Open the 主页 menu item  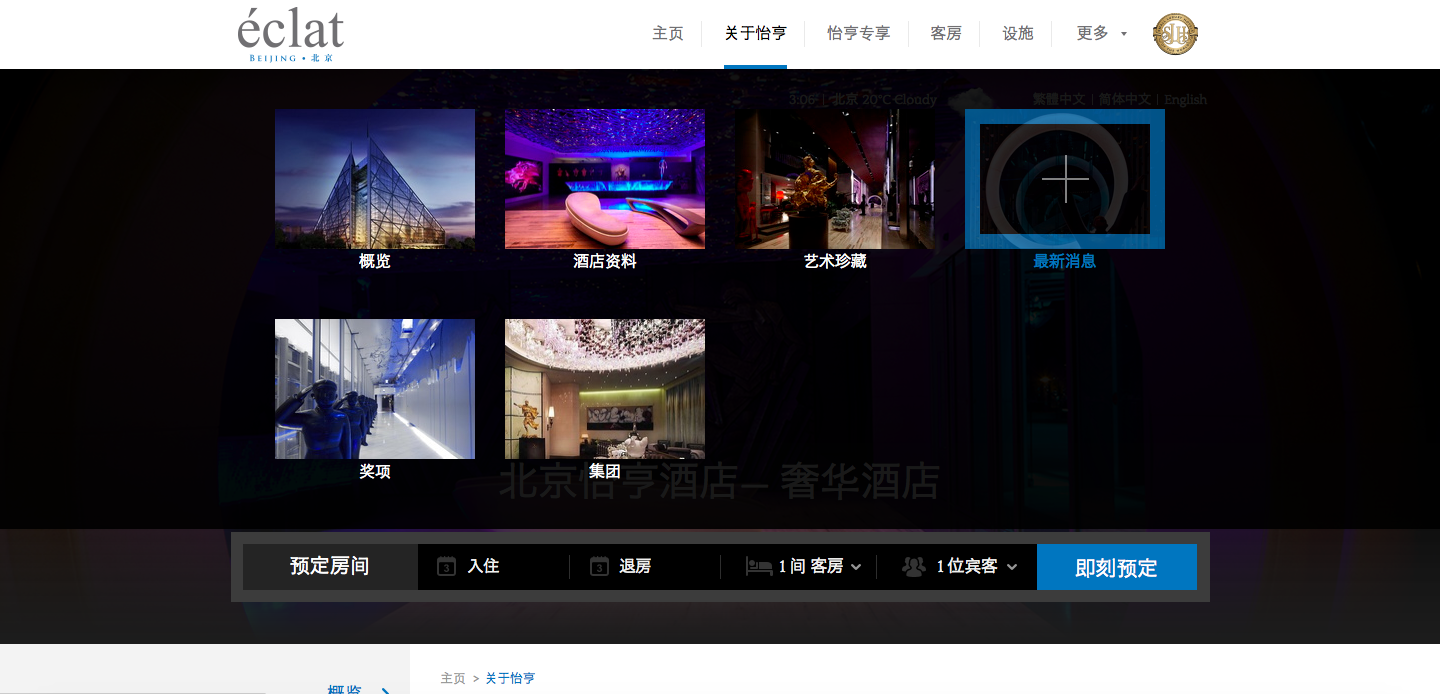pyautogui.click(x=668, y=34)
